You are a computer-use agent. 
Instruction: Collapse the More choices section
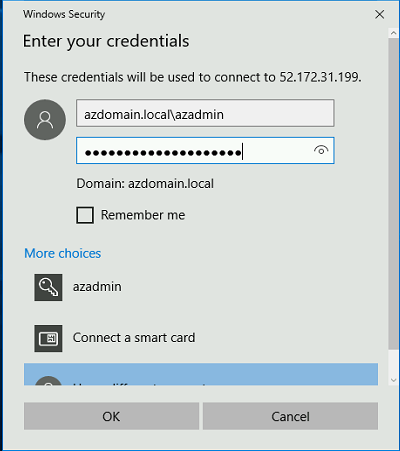tap(63, 253)
